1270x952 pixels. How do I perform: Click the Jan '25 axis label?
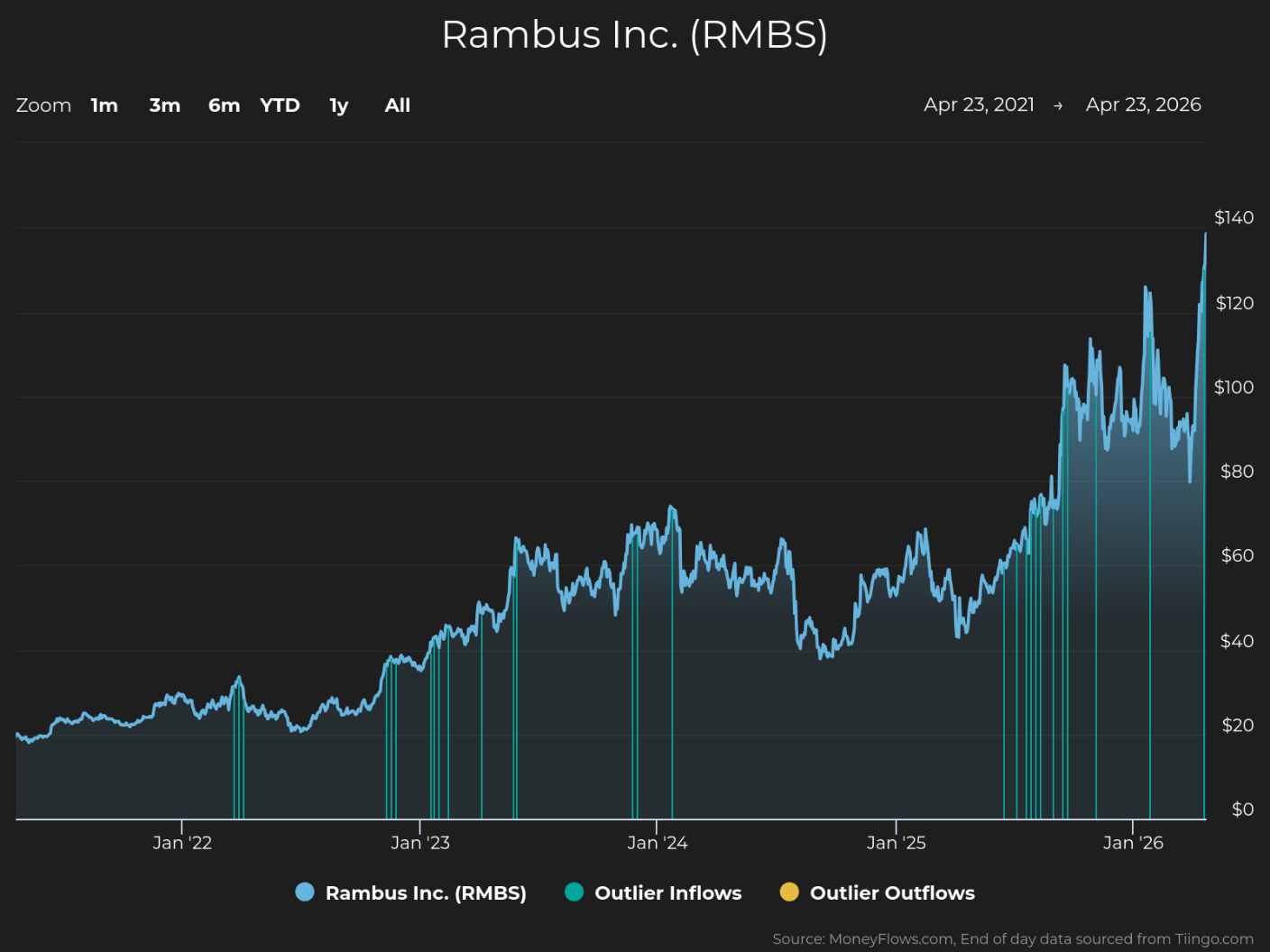click(x=897, y=843)
